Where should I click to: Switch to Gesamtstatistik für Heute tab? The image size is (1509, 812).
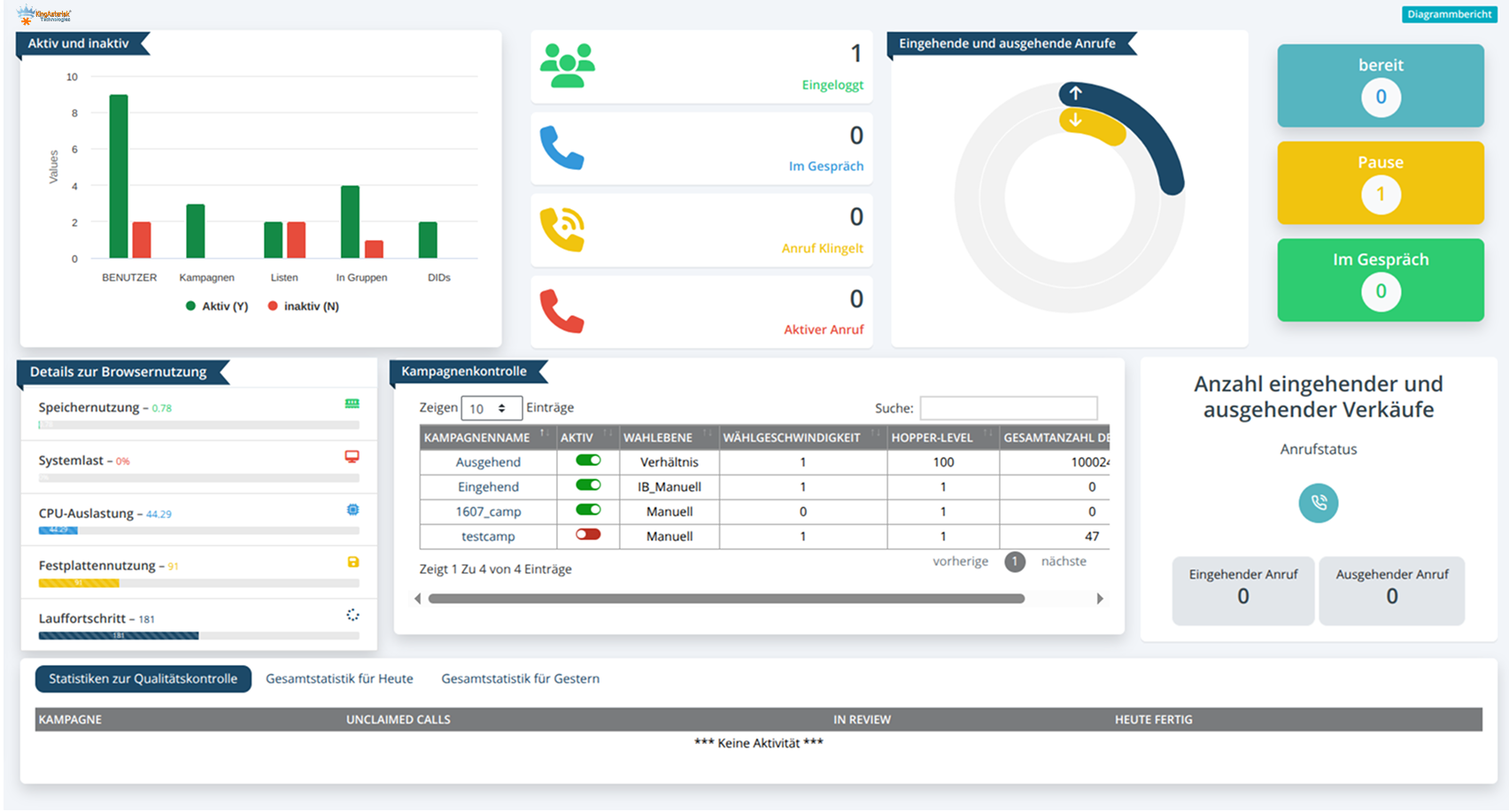pos(339,679)
